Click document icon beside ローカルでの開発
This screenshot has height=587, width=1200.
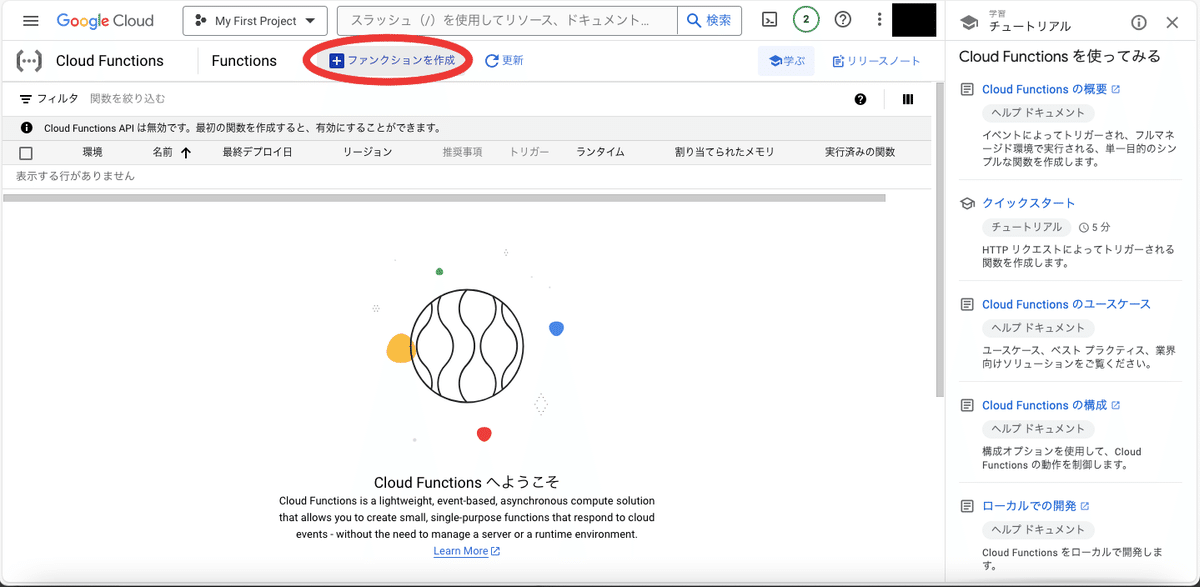967,506
